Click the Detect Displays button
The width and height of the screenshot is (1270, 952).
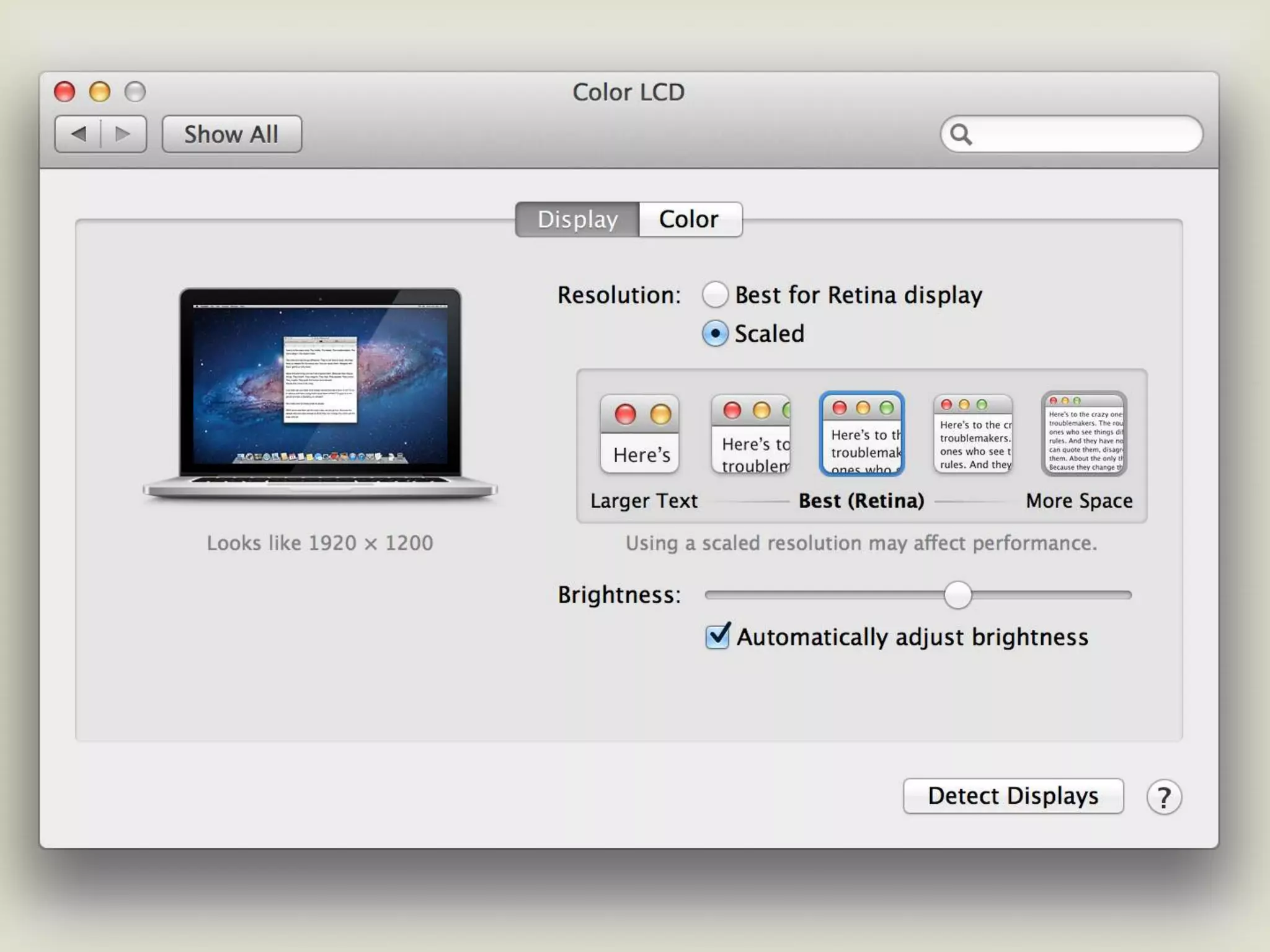(x=1013, y=796)
